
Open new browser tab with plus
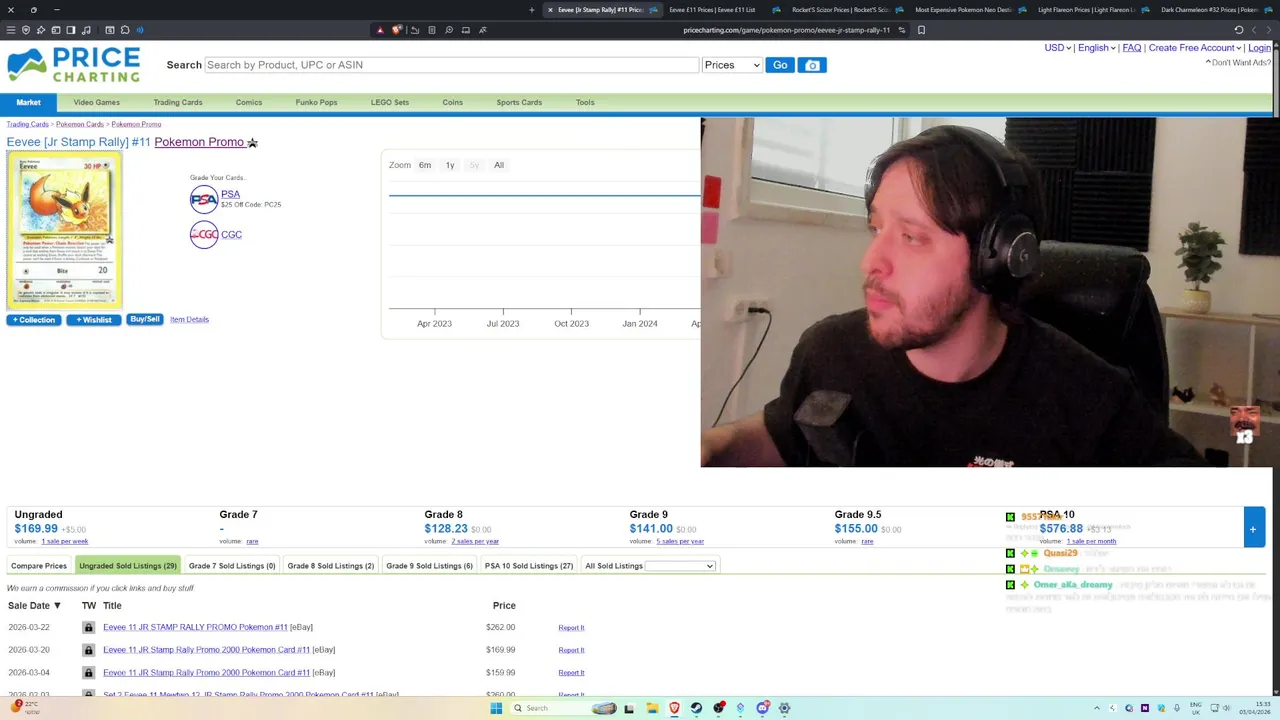(x=532, y=10)
